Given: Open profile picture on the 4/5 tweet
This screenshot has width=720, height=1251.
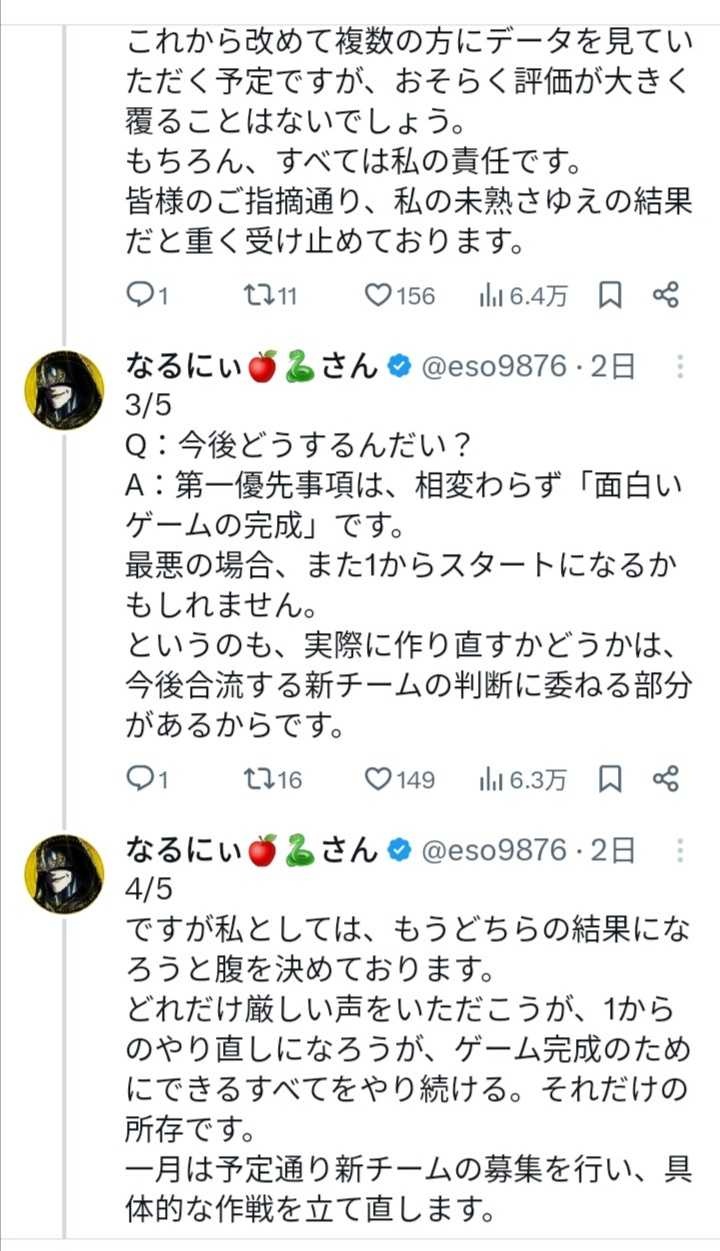Looking at the screenshot, I should (64, 873).
